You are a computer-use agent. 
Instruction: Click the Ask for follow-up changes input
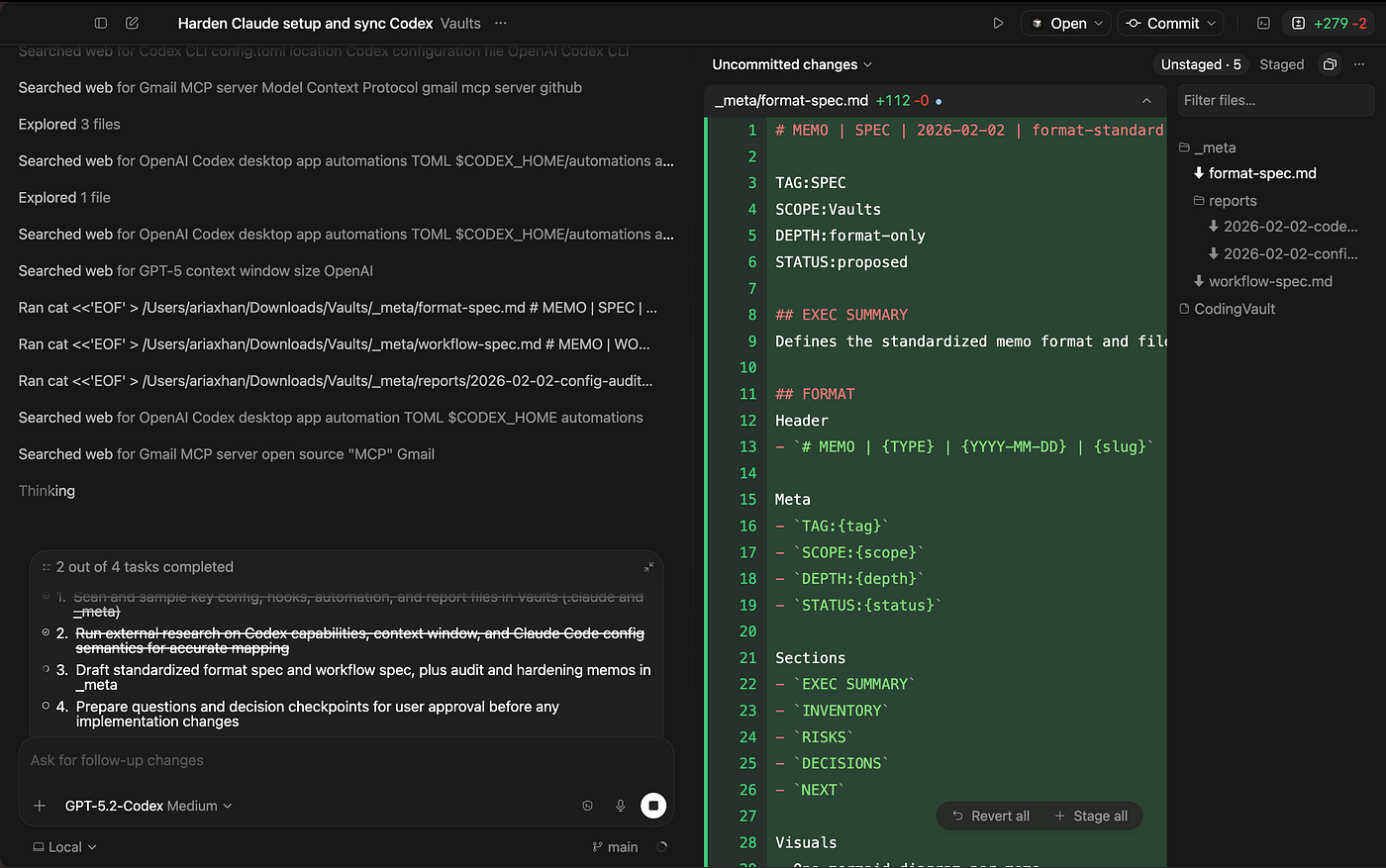[346, 760]
